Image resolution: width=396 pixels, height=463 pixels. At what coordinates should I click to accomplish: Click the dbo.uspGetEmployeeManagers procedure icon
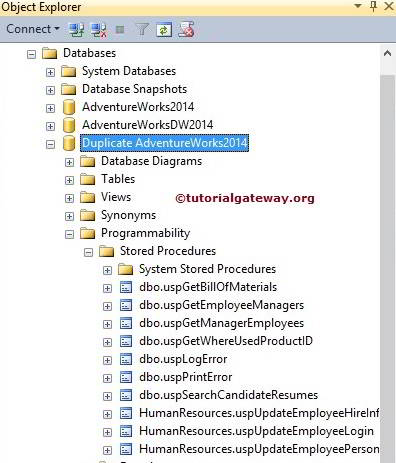pos(126,305)
